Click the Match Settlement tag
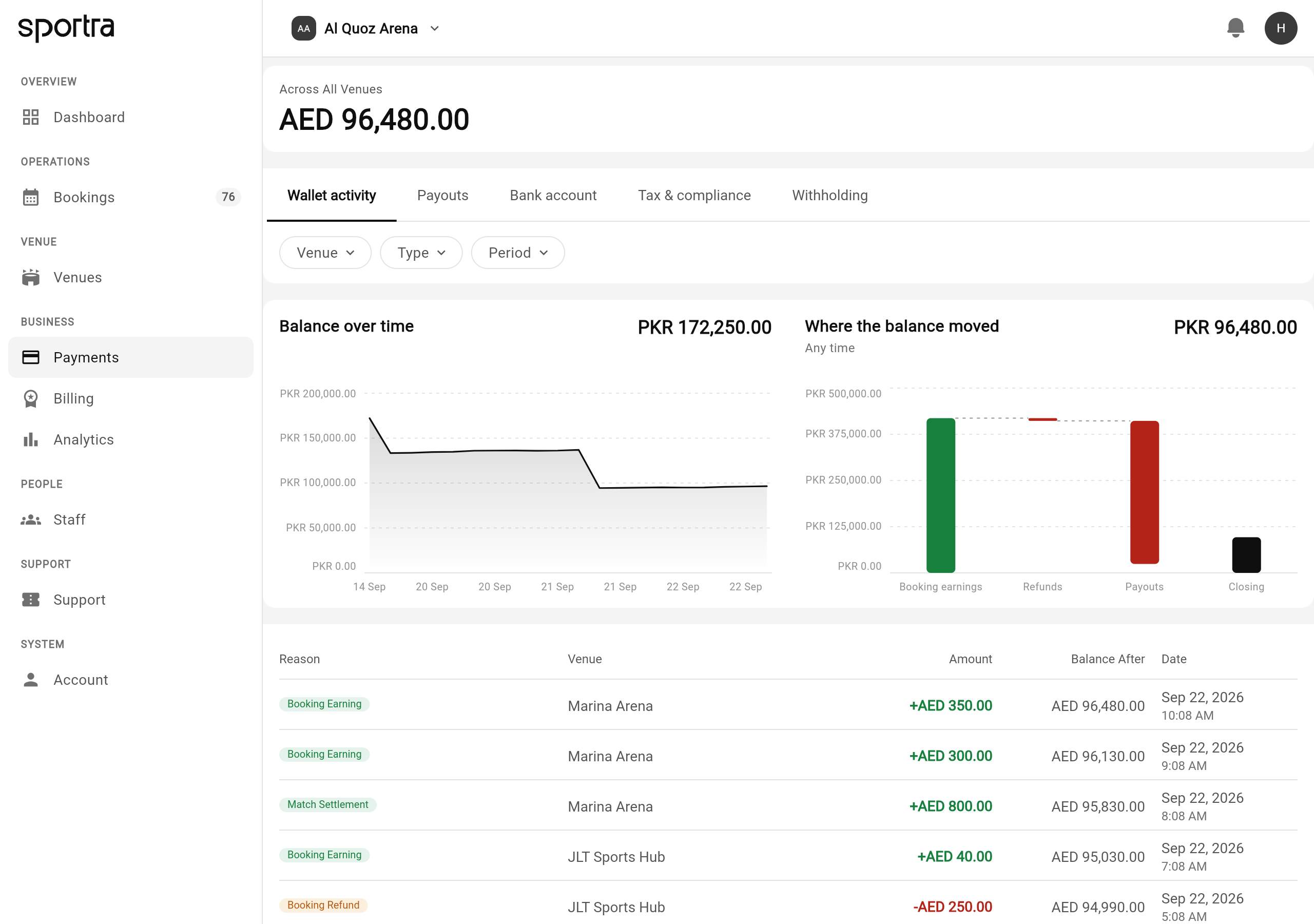This screenshot has height=924, width=1314. (x=328, y=805)
